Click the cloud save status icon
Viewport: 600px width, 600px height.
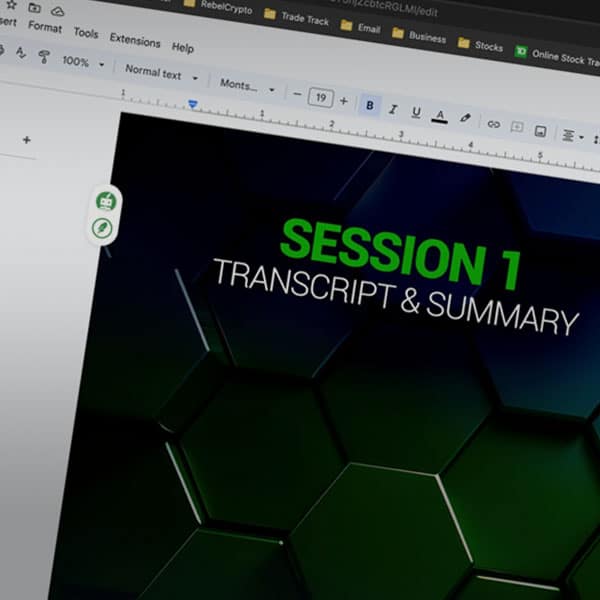coord(57,10)
